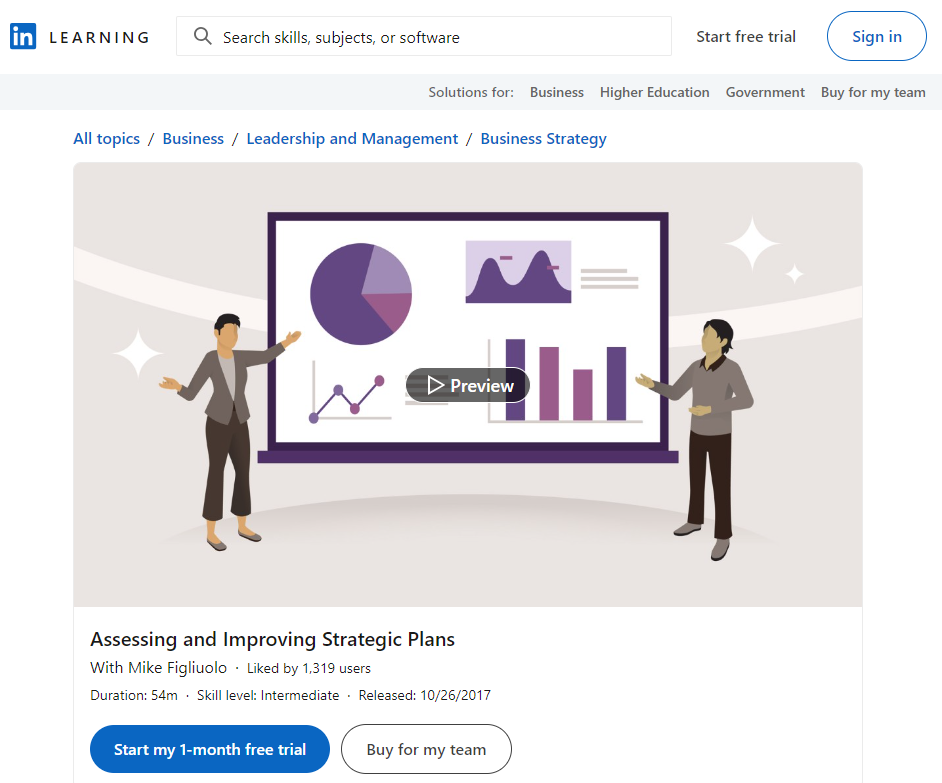942x783 pixels.
Task: Click the Duration: 54m text
Action: tap(134, 695)
